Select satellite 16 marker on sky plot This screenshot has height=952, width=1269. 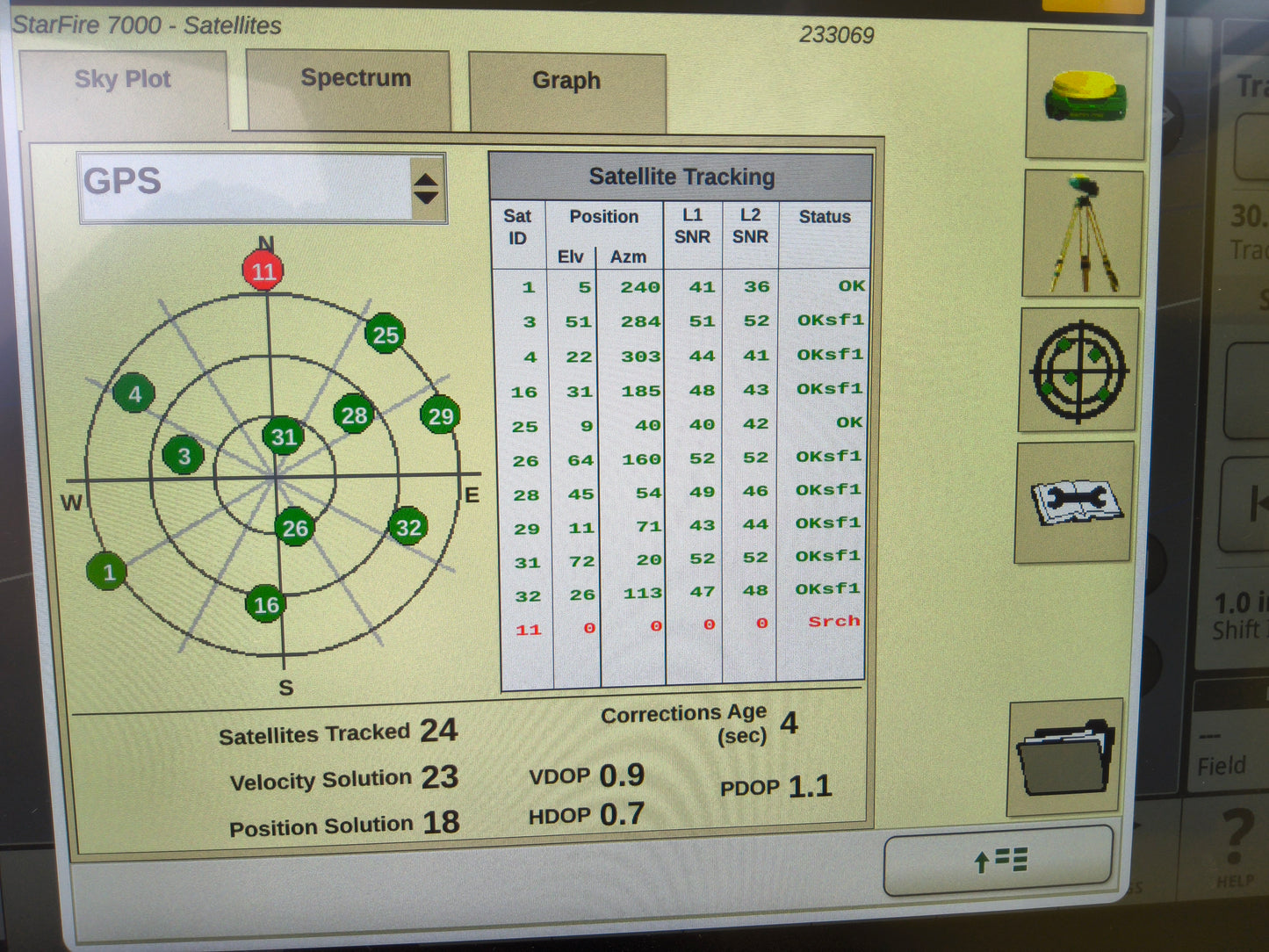266,603
